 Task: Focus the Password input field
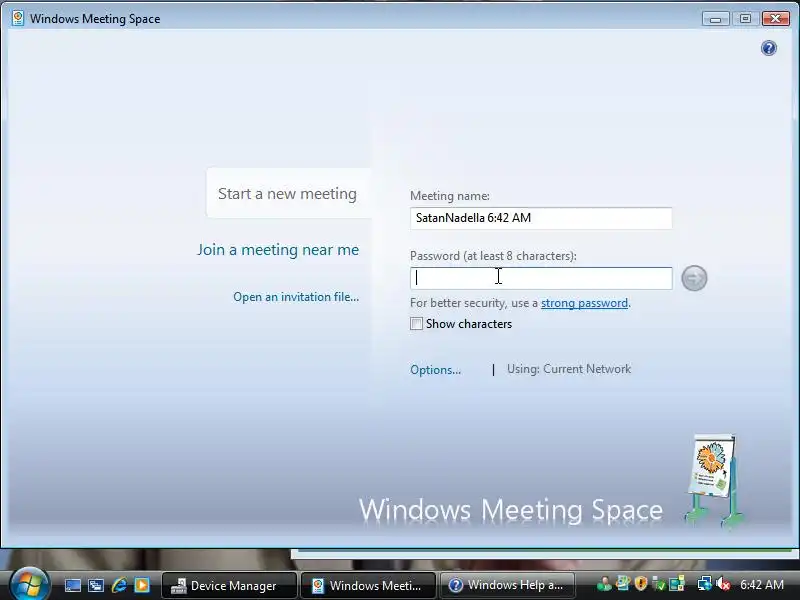click(x=541, y=278)
